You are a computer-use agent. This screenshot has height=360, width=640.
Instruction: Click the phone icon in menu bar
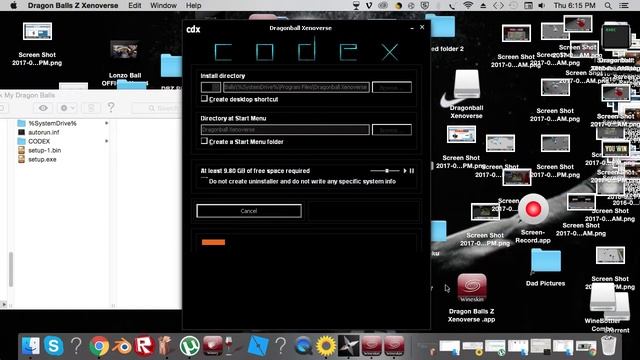coord(452,5)
